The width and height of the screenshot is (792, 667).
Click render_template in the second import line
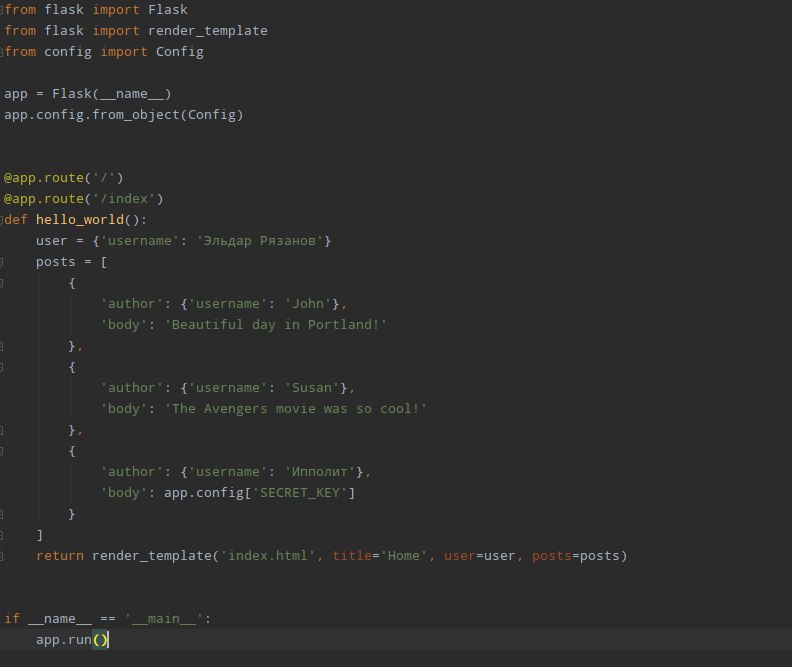point(208,31)
